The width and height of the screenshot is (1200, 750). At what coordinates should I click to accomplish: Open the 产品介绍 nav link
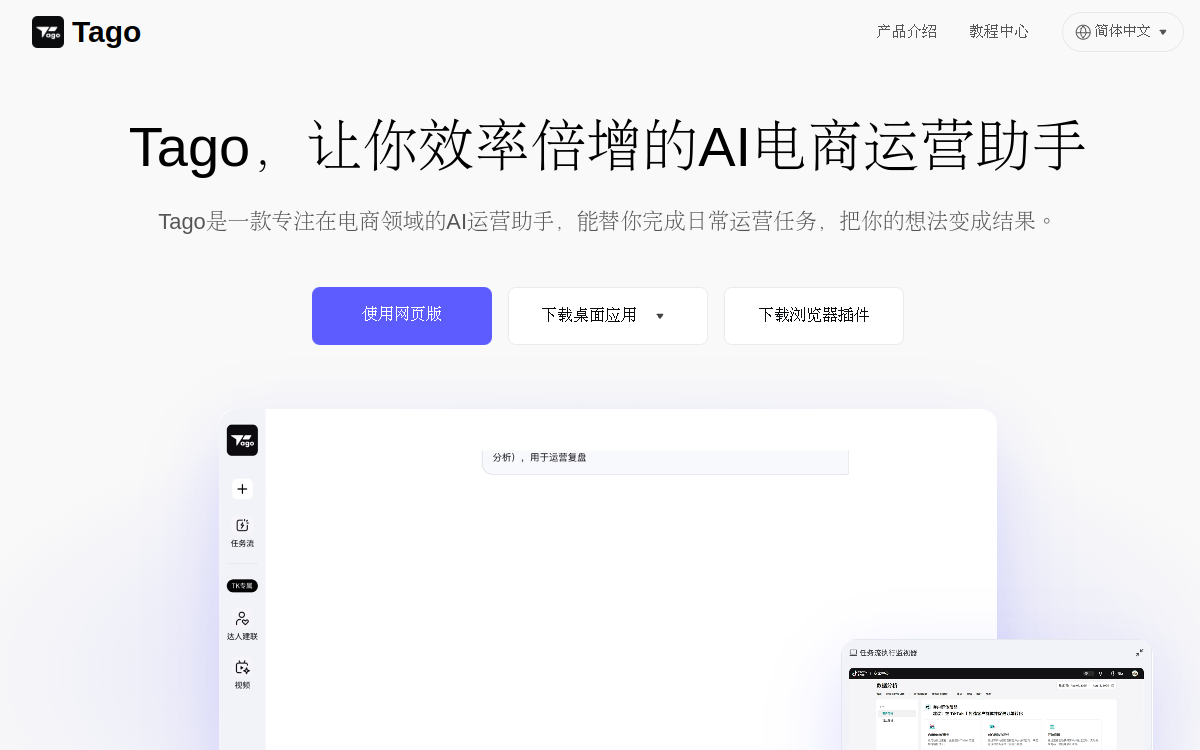(x=907, y=31)
